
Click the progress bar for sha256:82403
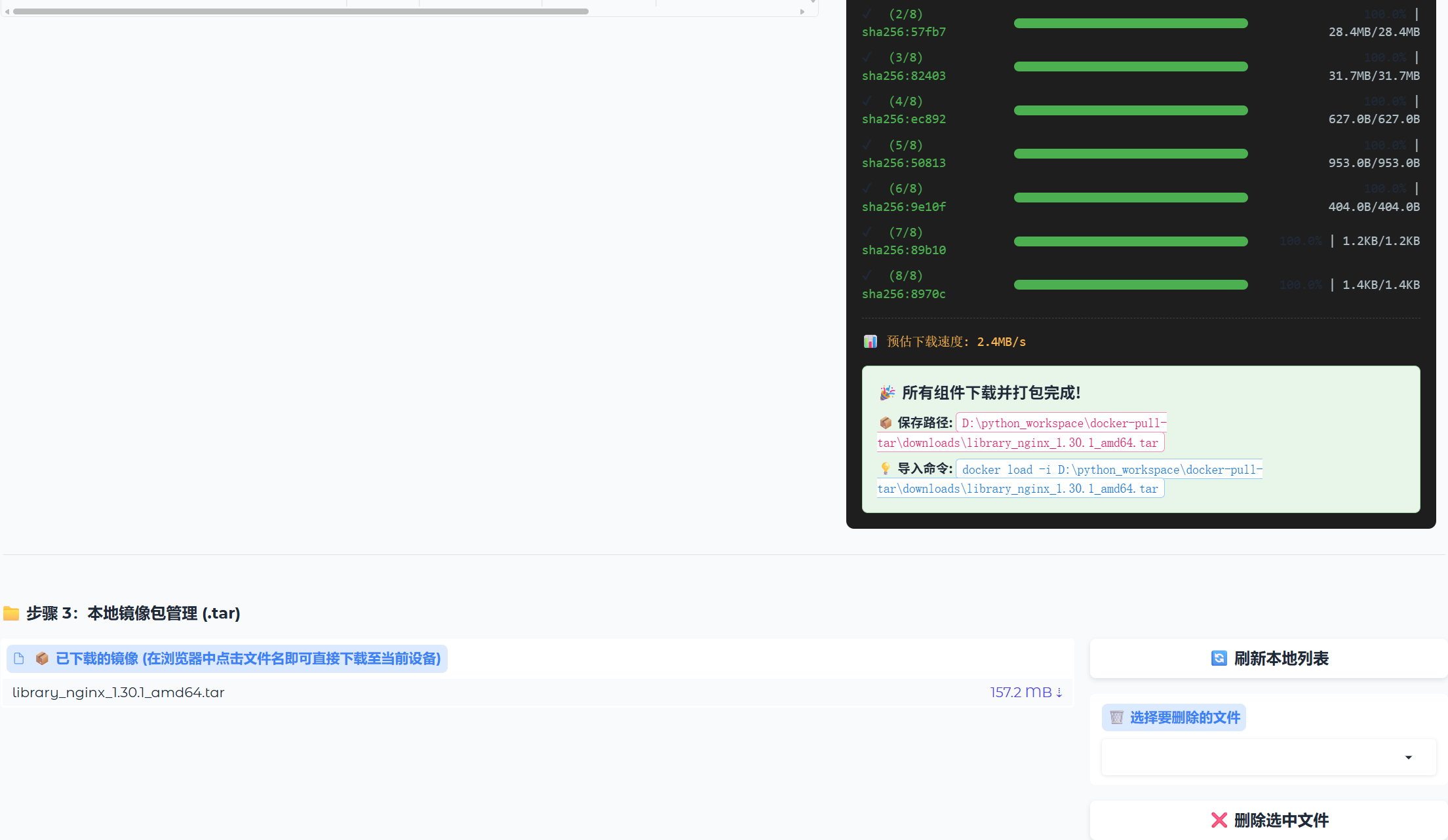coord(1131,66)
